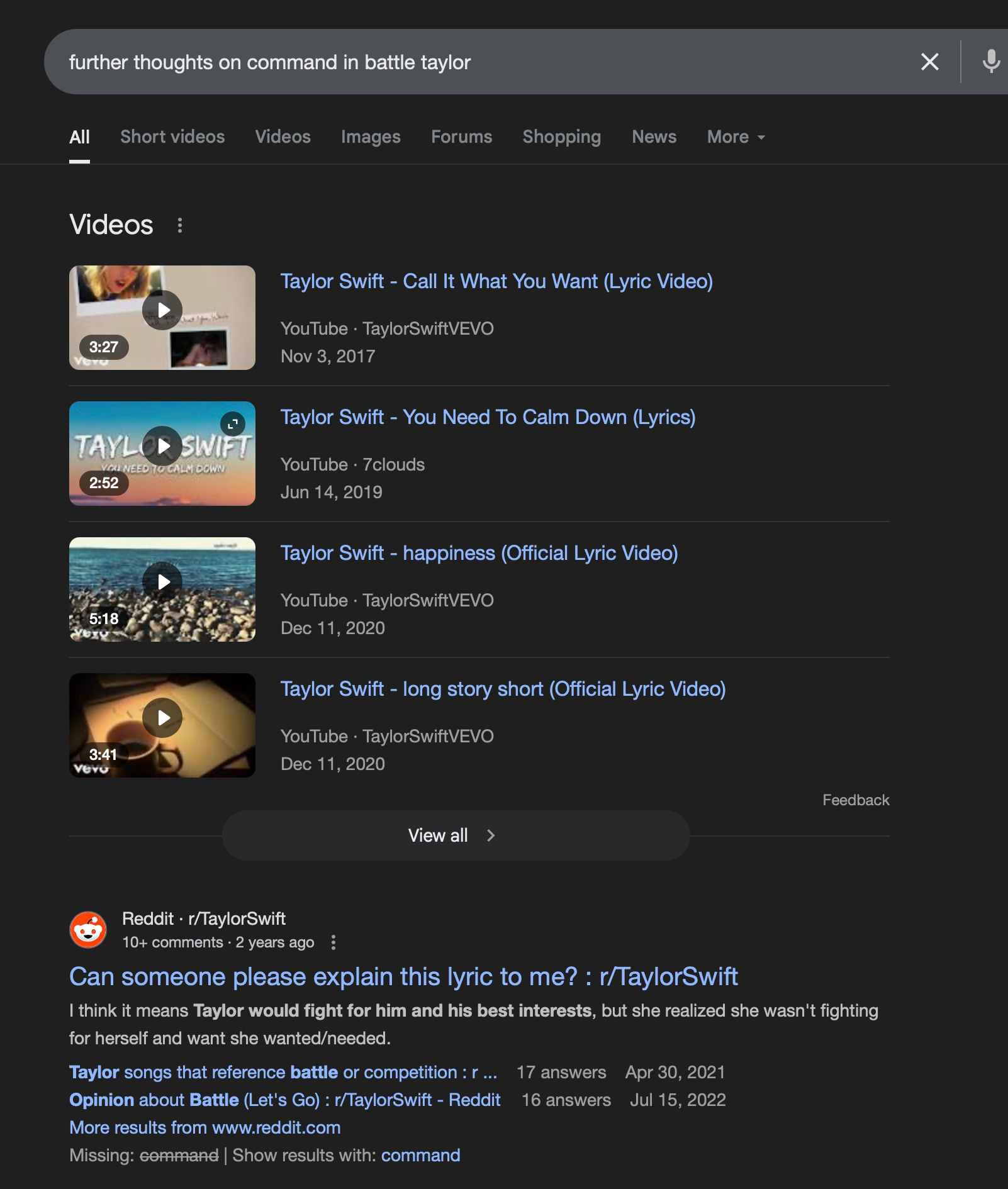Clear the search box with the X icon

pyautogui.click(x=929, y=62)
